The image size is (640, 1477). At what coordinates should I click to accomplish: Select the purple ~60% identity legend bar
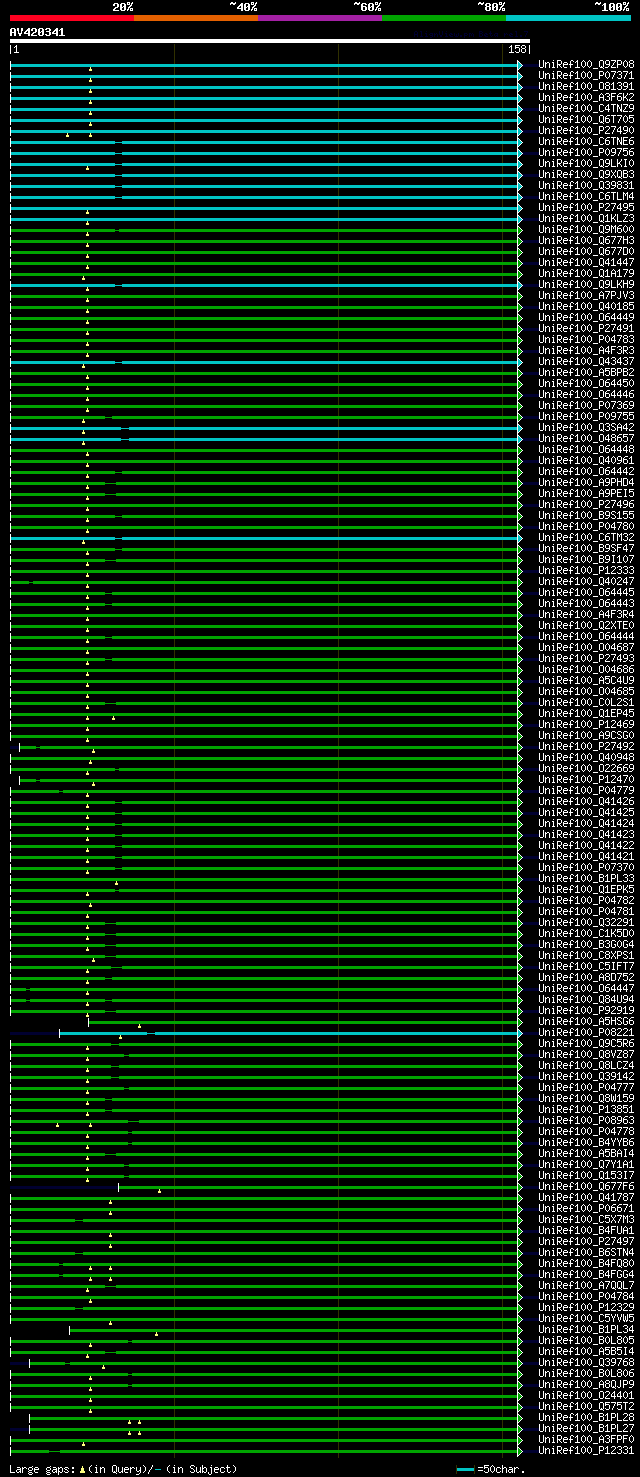pyautogui.click(x=319, y=18)
